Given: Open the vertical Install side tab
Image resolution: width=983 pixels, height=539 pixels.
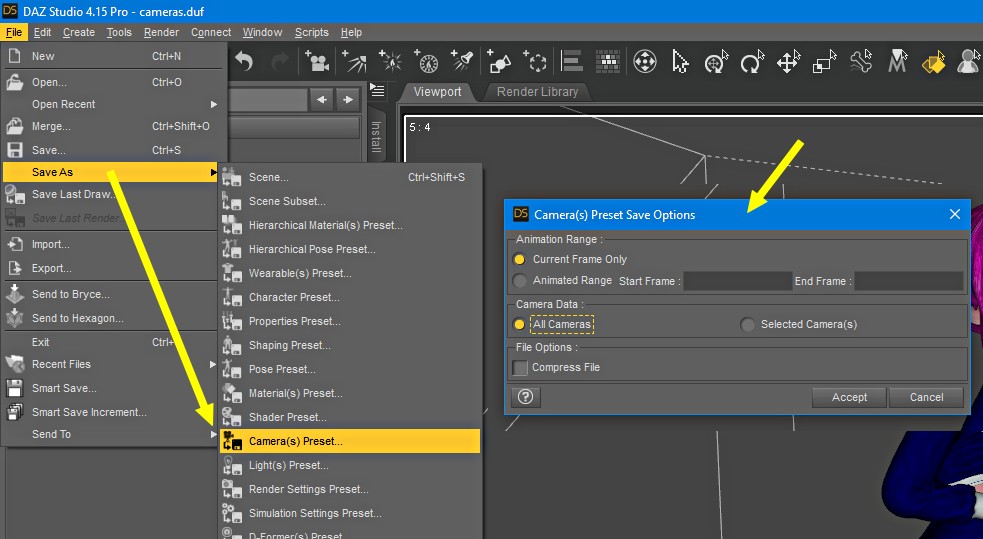Looking at the screenshot, I should 376,138.
